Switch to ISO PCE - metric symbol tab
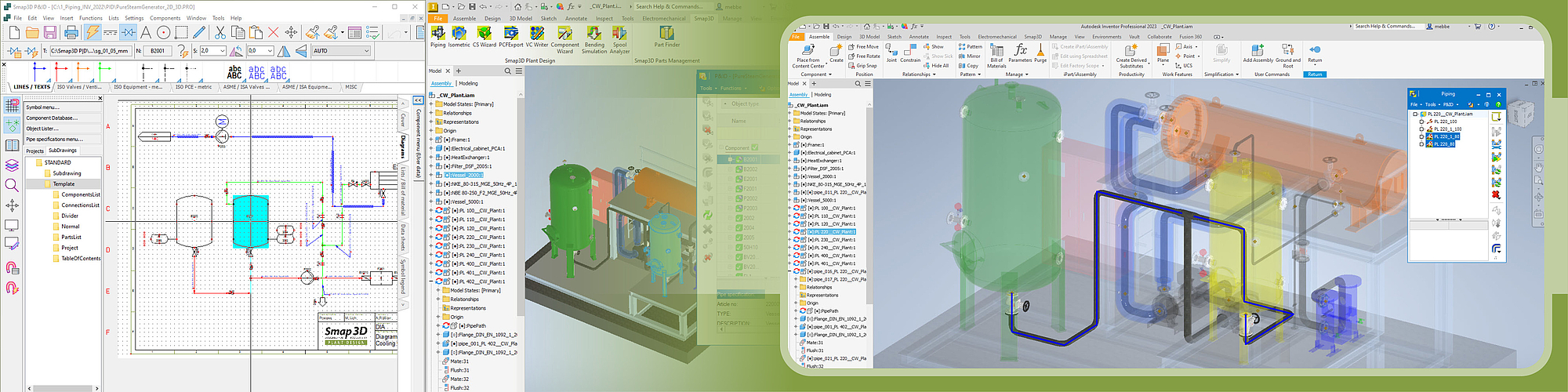Viewport: 1568px width, 392px height. [x=194, y=87]
